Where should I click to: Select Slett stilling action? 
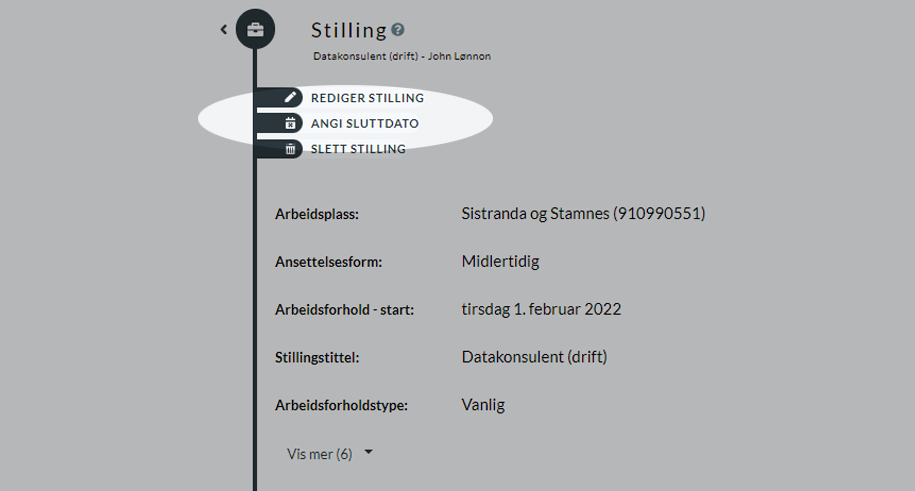358,149
